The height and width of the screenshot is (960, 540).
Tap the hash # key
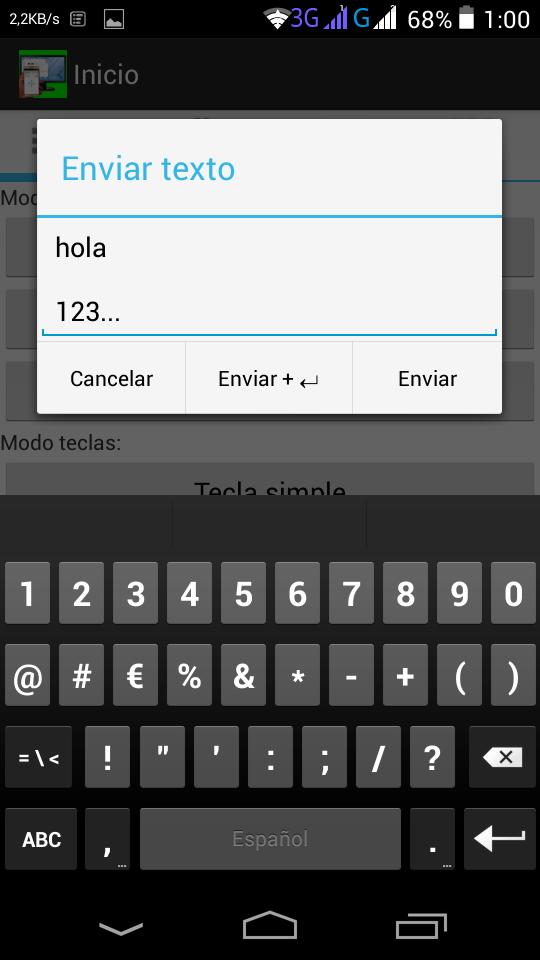[81, 675]
